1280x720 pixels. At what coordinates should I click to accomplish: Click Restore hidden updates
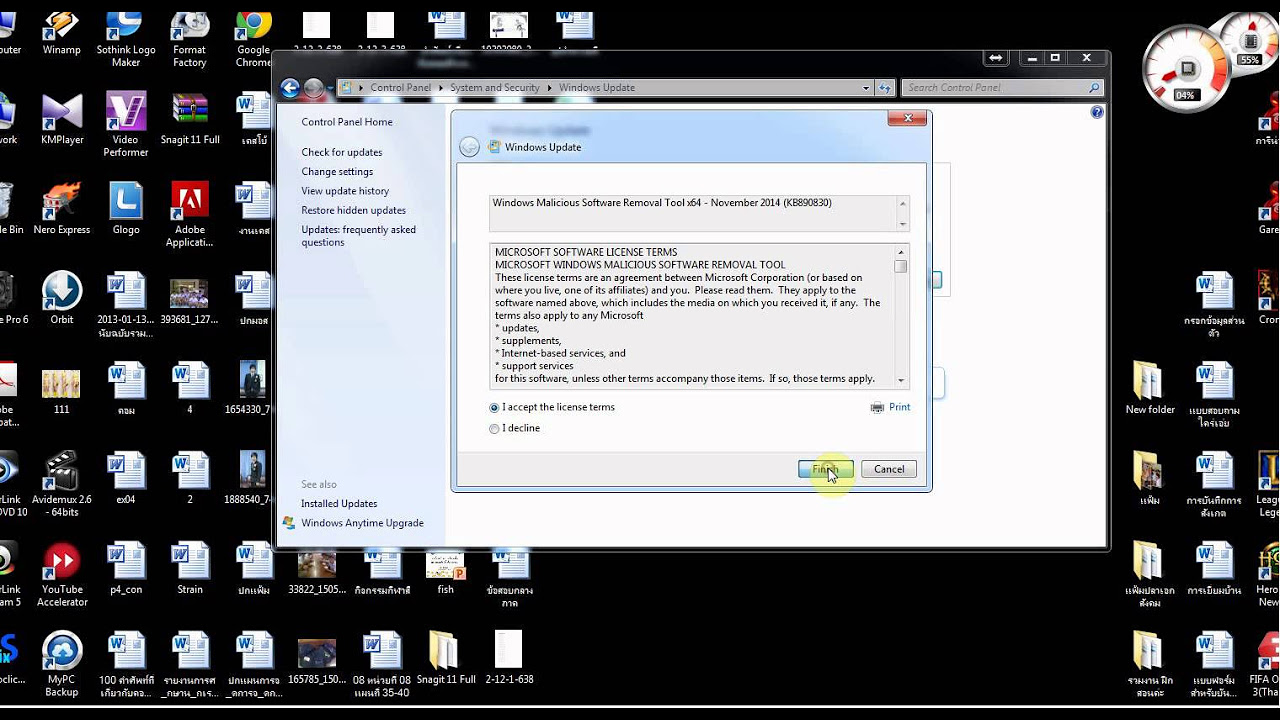point(353,210)
